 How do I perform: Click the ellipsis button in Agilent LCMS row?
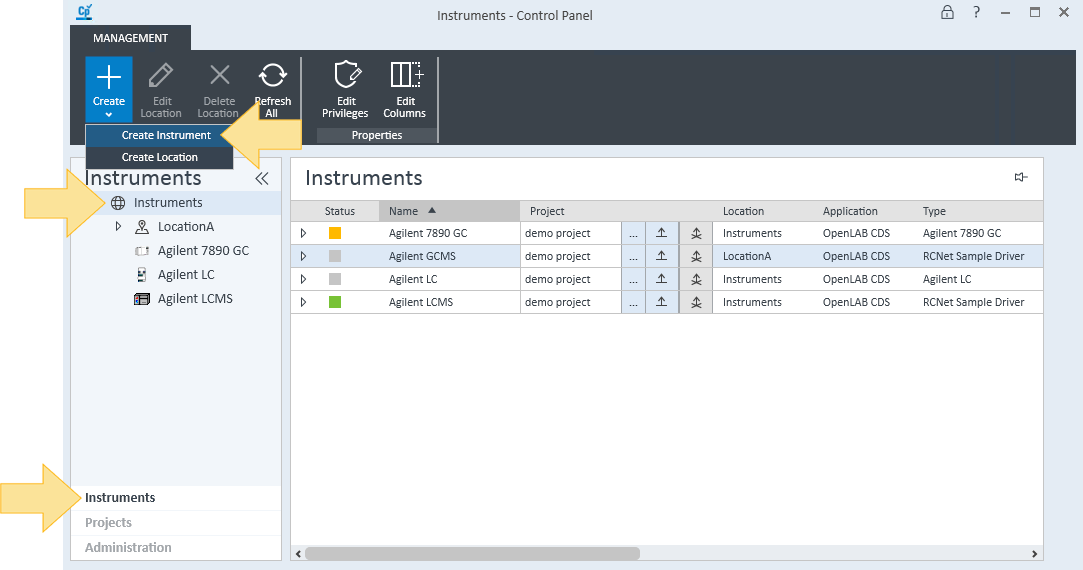(633, 302)
